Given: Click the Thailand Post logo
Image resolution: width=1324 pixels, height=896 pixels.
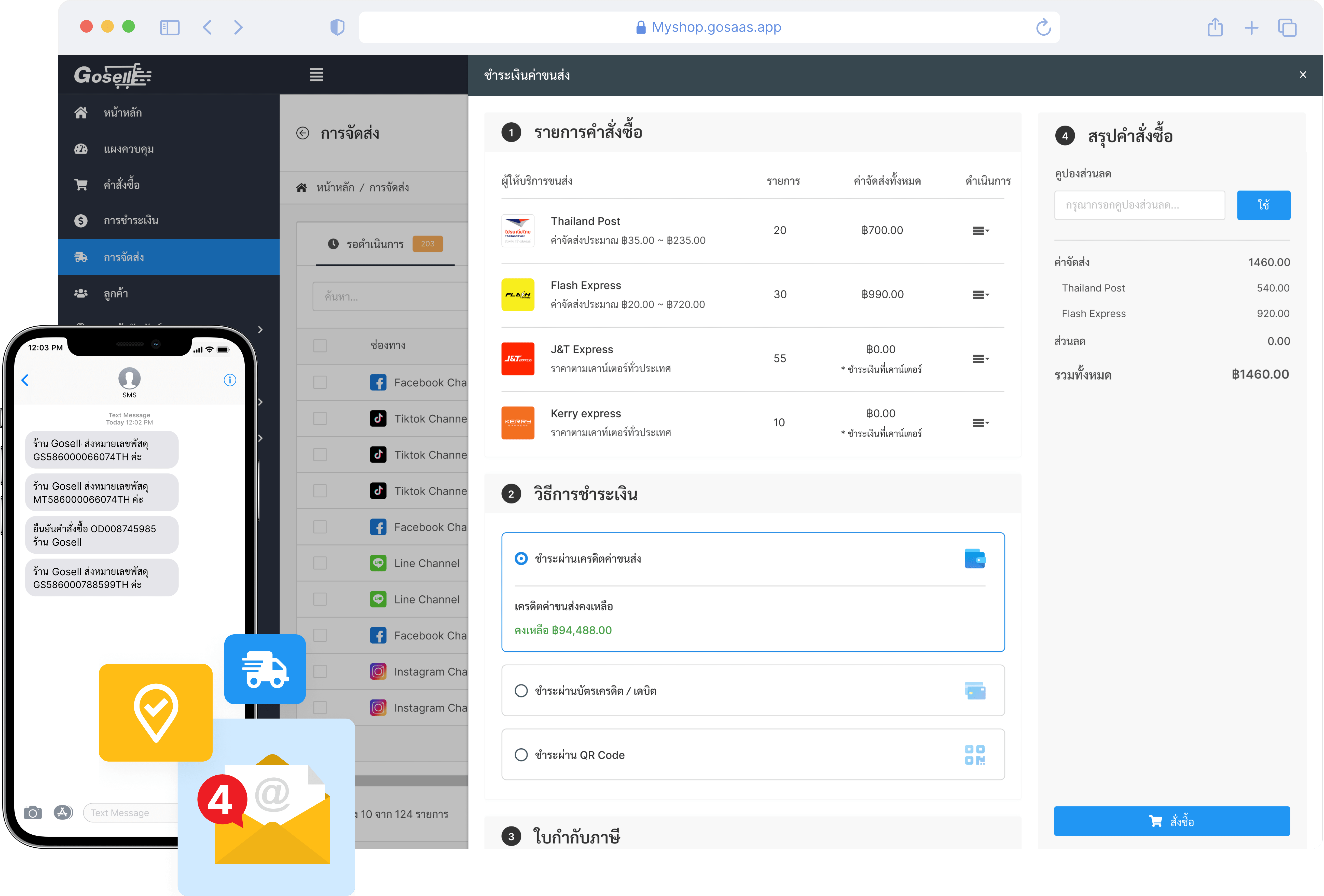Looking at the screenshot, I should point(518,231).
